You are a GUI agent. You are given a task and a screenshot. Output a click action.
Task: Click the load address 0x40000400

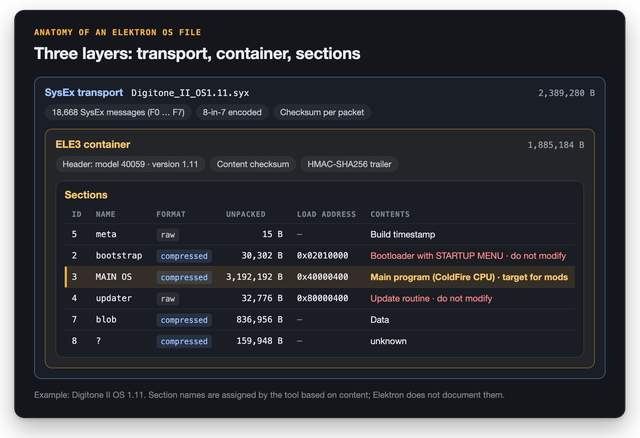[322, 277]
